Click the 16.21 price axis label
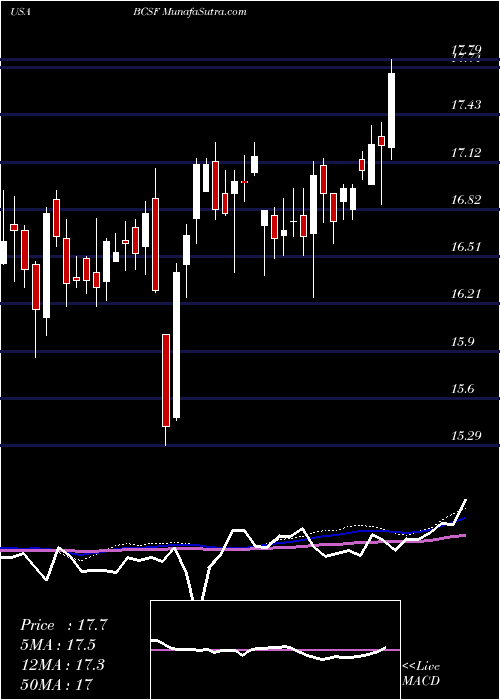Image resolution: width=500 pixels, height=700 pixels. [x=466, y=294]
